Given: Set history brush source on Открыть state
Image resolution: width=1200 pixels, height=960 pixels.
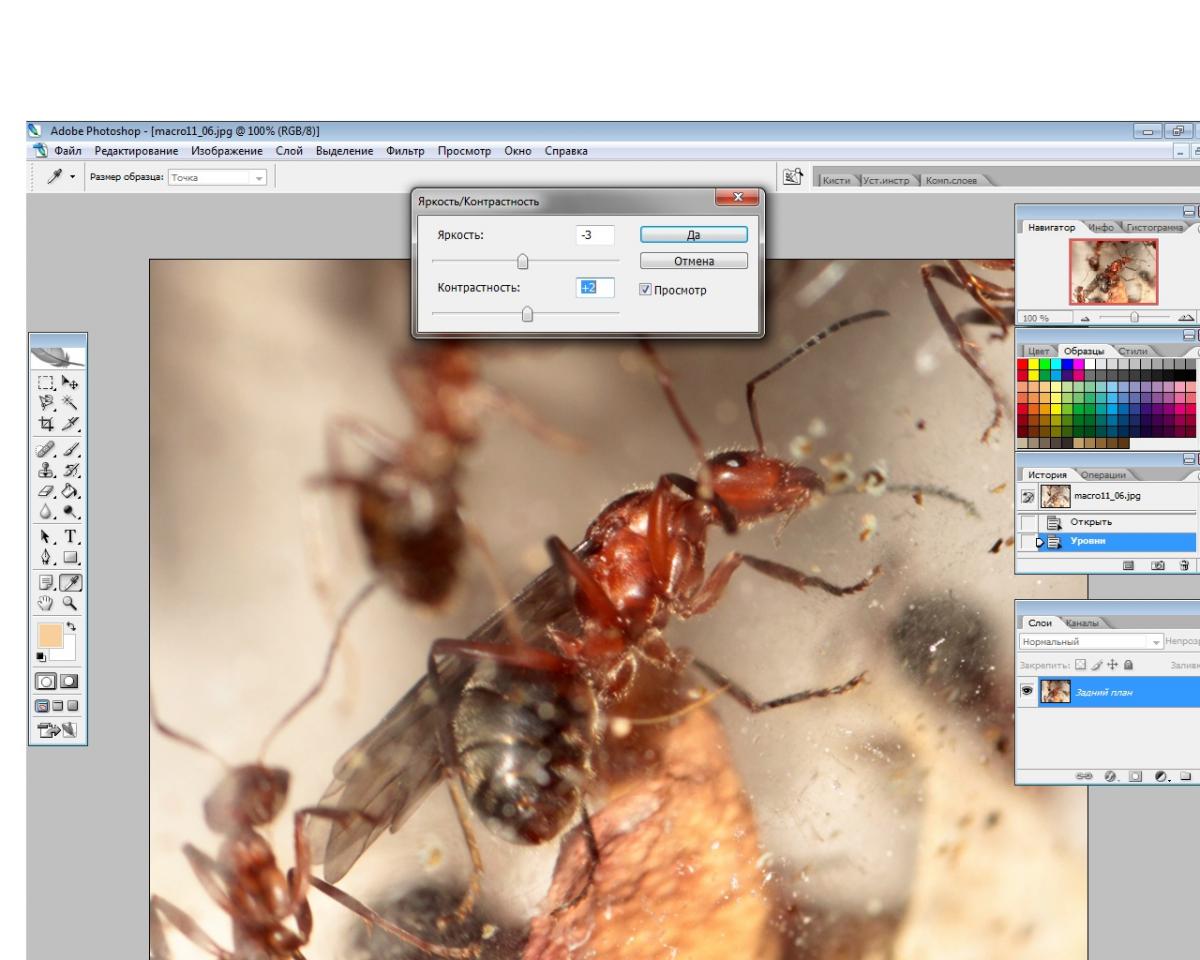Looking at the screenshot, I should [1028, 522].
